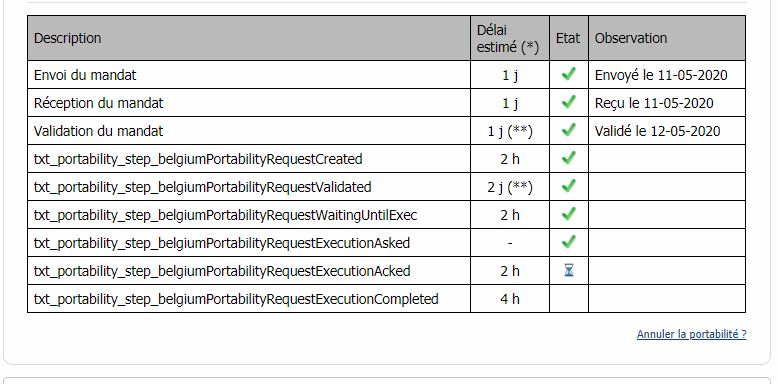The image size is (778, 384).
Task: Click the Délai estimé column header
Action: (510, 38)
